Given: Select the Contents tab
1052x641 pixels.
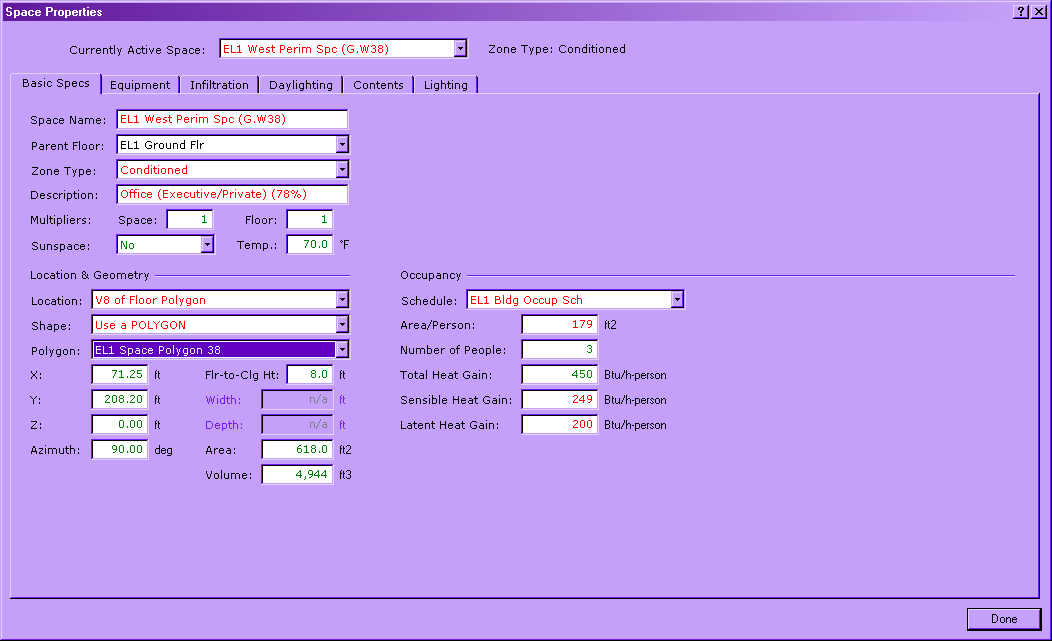Looking at the screenshot, I should (378, 85).
